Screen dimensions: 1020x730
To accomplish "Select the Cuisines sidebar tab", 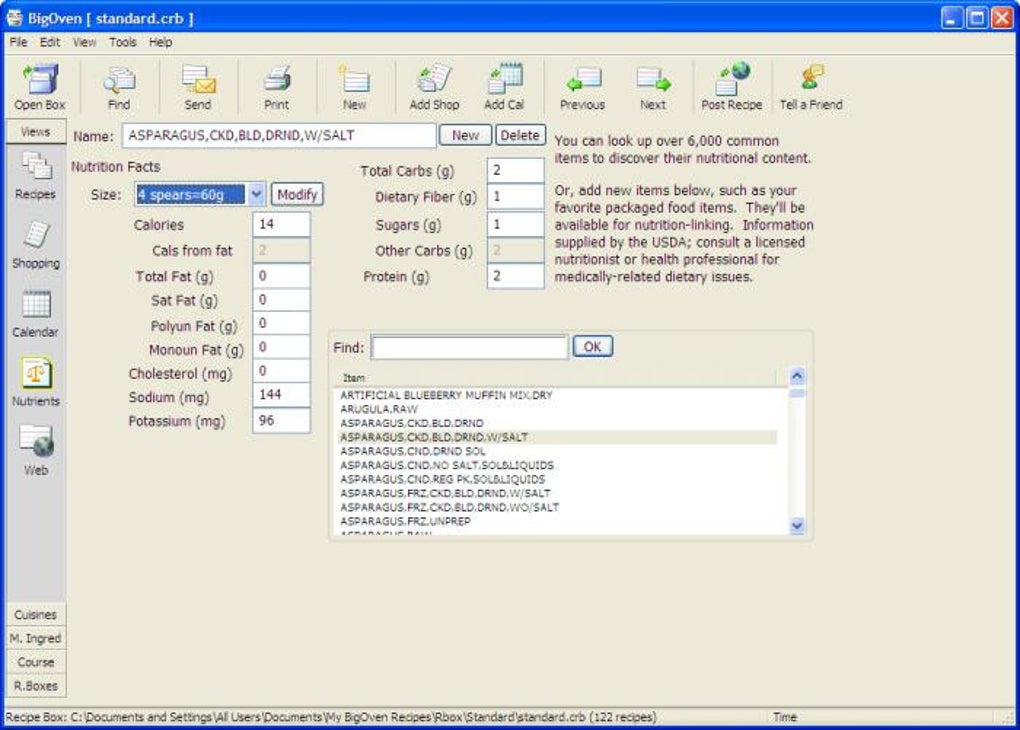I will click(x=35, y=614).
